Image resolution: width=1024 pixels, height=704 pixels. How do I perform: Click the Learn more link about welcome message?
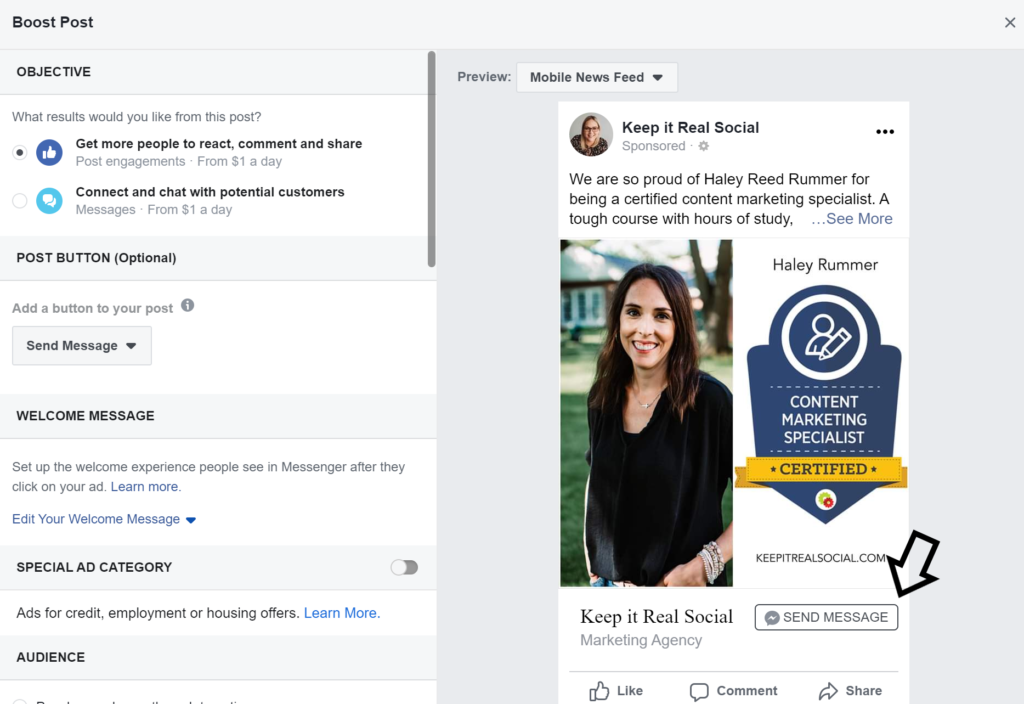[x=146, y=487]
